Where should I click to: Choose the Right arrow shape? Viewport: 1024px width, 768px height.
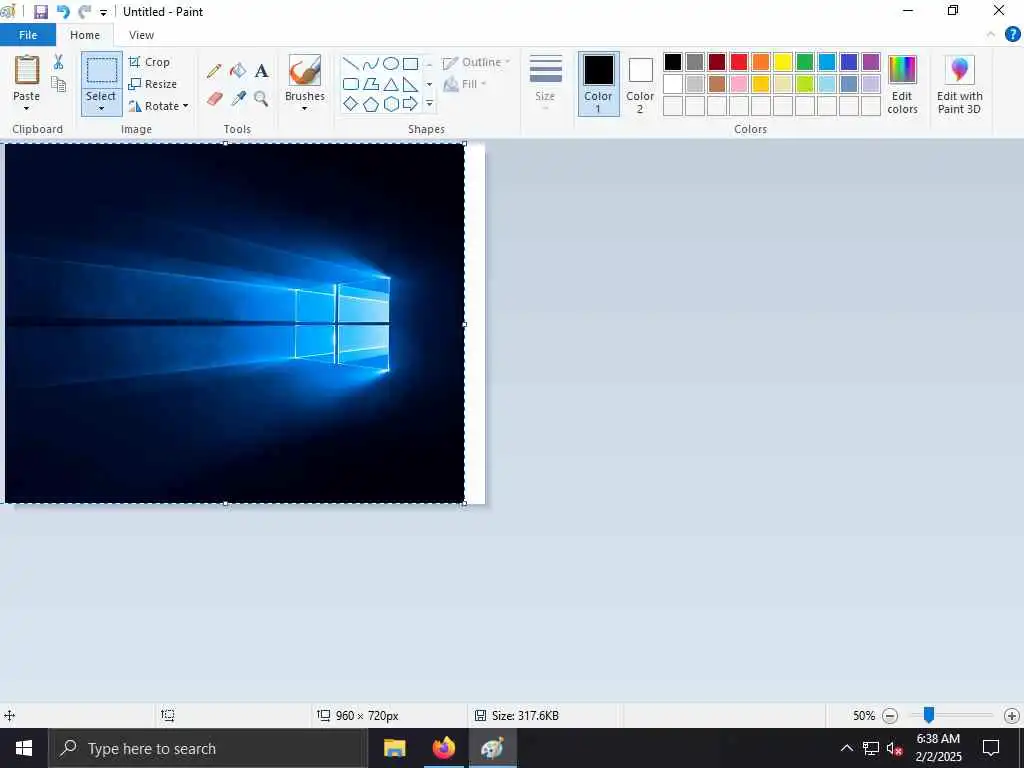pos(410,104)
